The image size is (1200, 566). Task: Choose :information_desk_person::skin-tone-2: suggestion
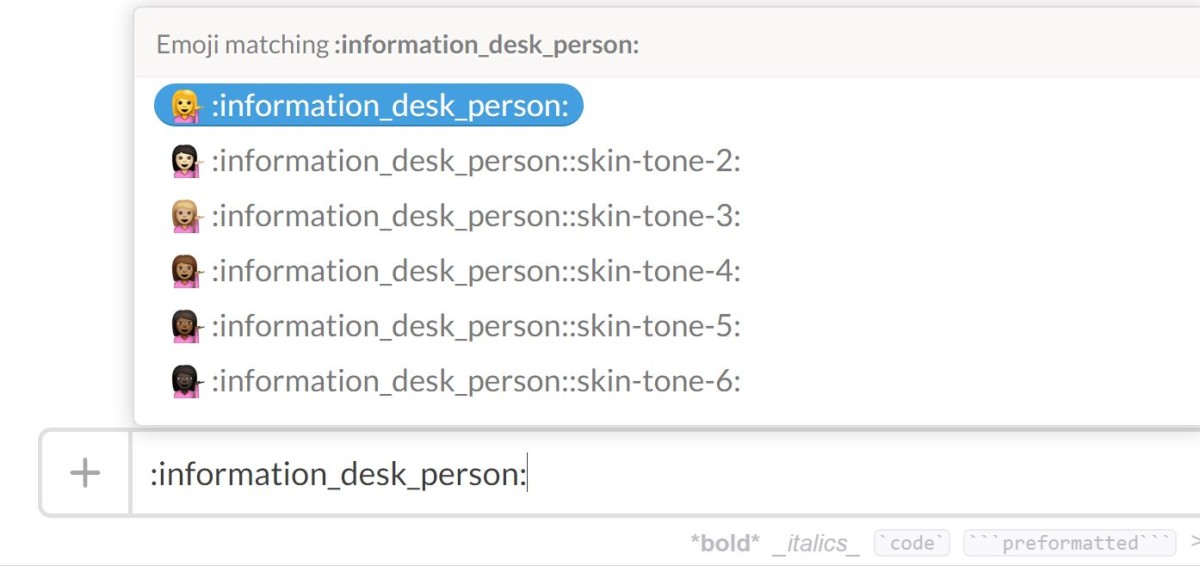click(456, 160)
